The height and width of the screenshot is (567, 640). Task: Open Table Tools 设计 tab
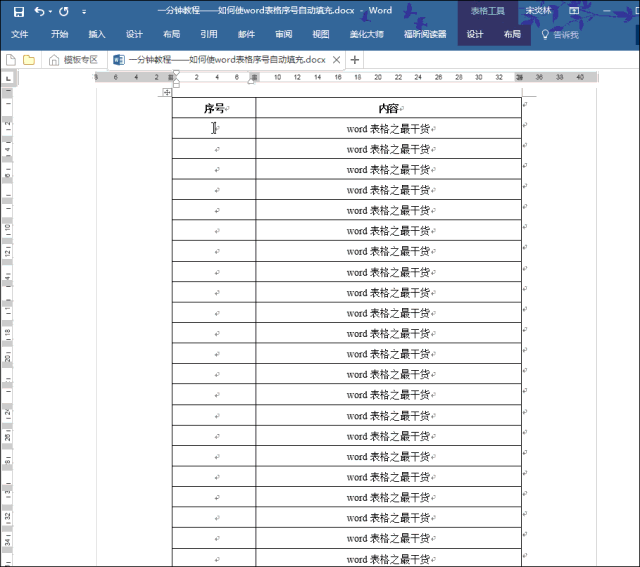475,34
